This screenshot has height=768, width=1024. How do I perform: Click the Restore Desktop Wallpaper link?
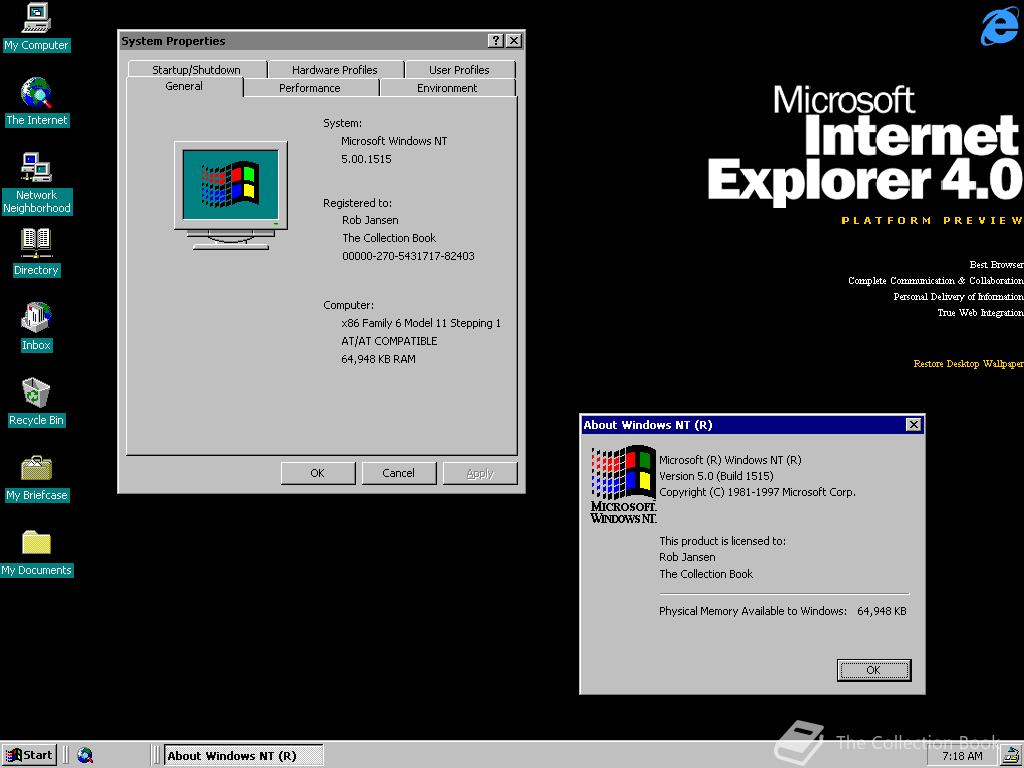pyautogui.click(x=968, y=364)
